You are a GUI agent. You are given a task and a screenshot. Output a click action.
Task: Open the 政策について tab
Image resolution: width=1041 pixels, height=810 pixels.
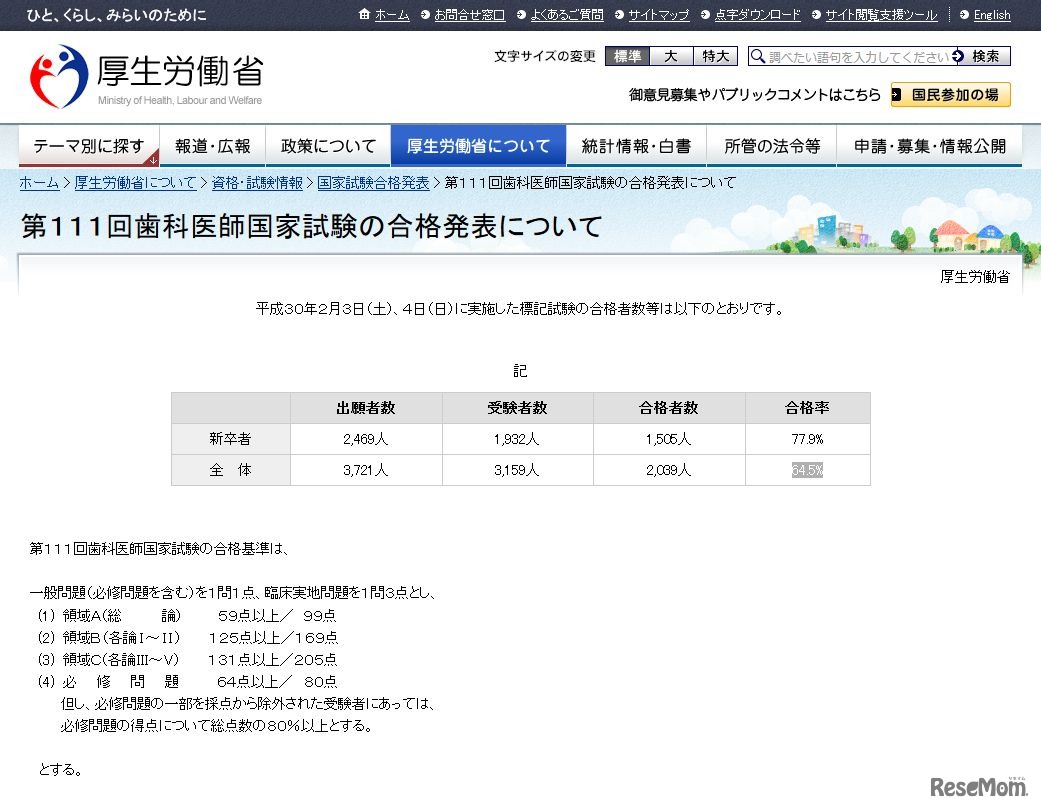pyautogui.click(x=329, y=145)
